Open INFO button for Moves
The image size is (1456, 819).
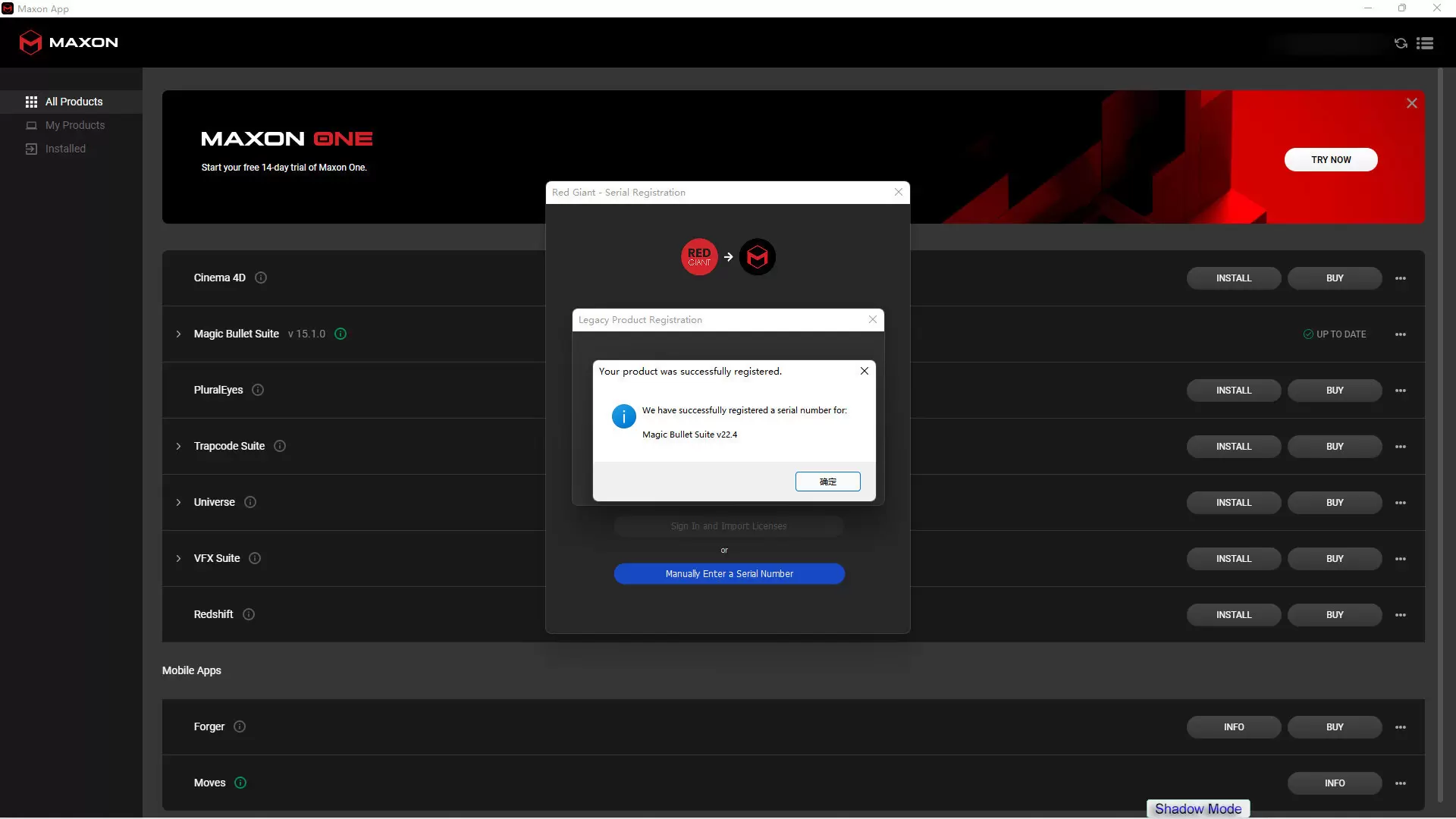coord(1335,783)
